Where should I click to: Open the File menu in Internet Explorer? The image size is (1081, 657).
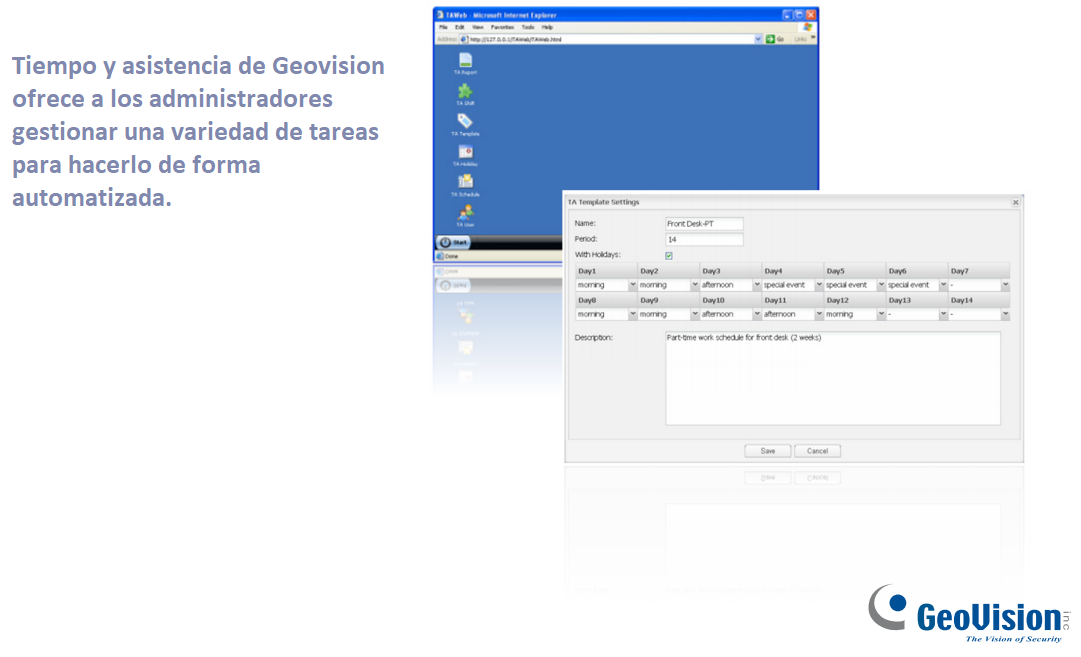(443, 28)
